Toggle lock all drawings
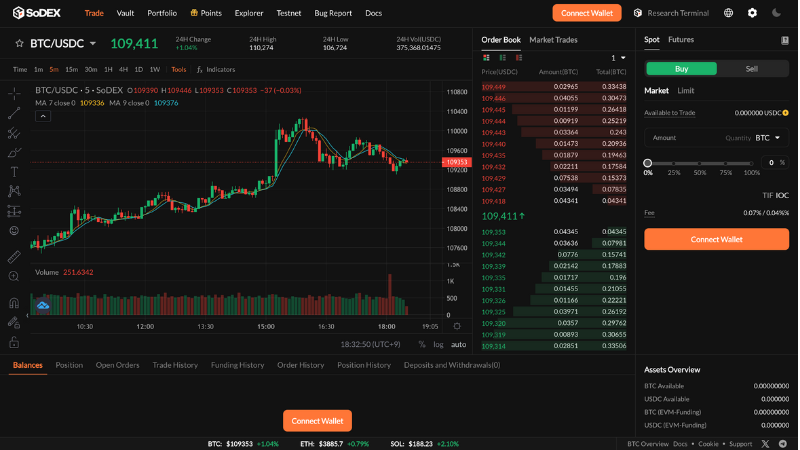800x450 pixels. coord(14,342)
